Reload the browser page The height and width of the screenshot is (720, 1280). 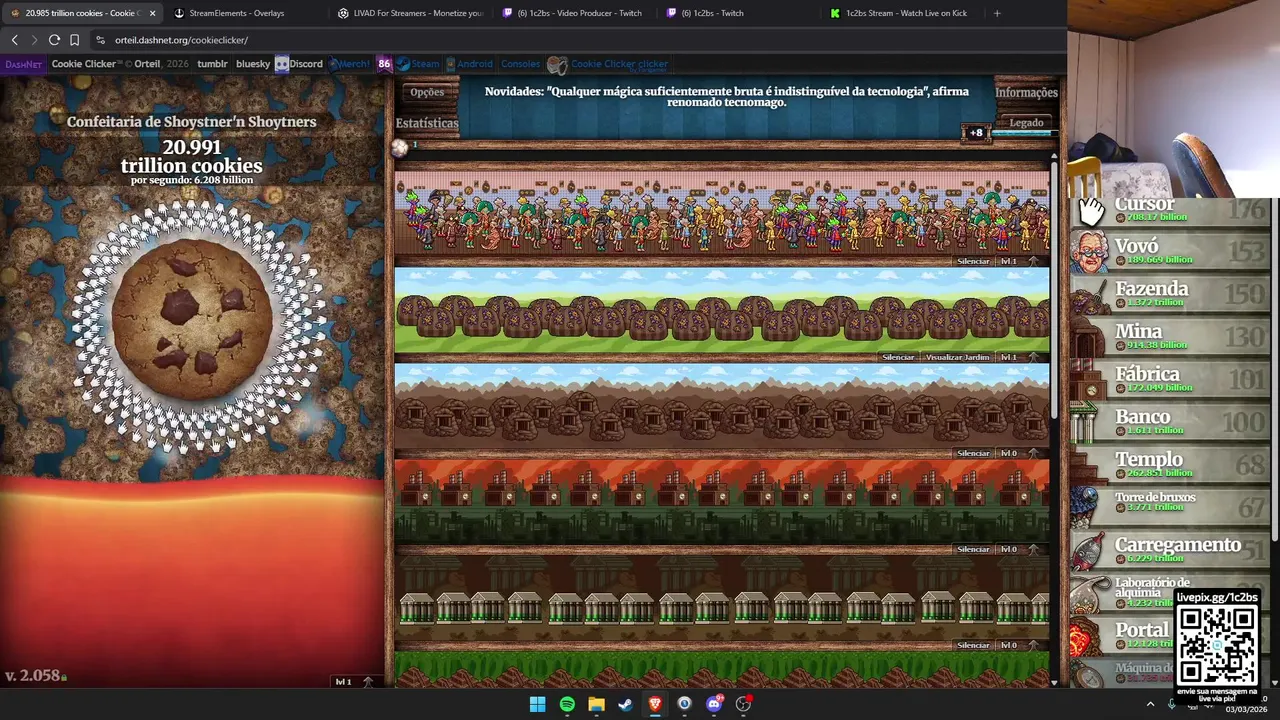click(54, 40)
